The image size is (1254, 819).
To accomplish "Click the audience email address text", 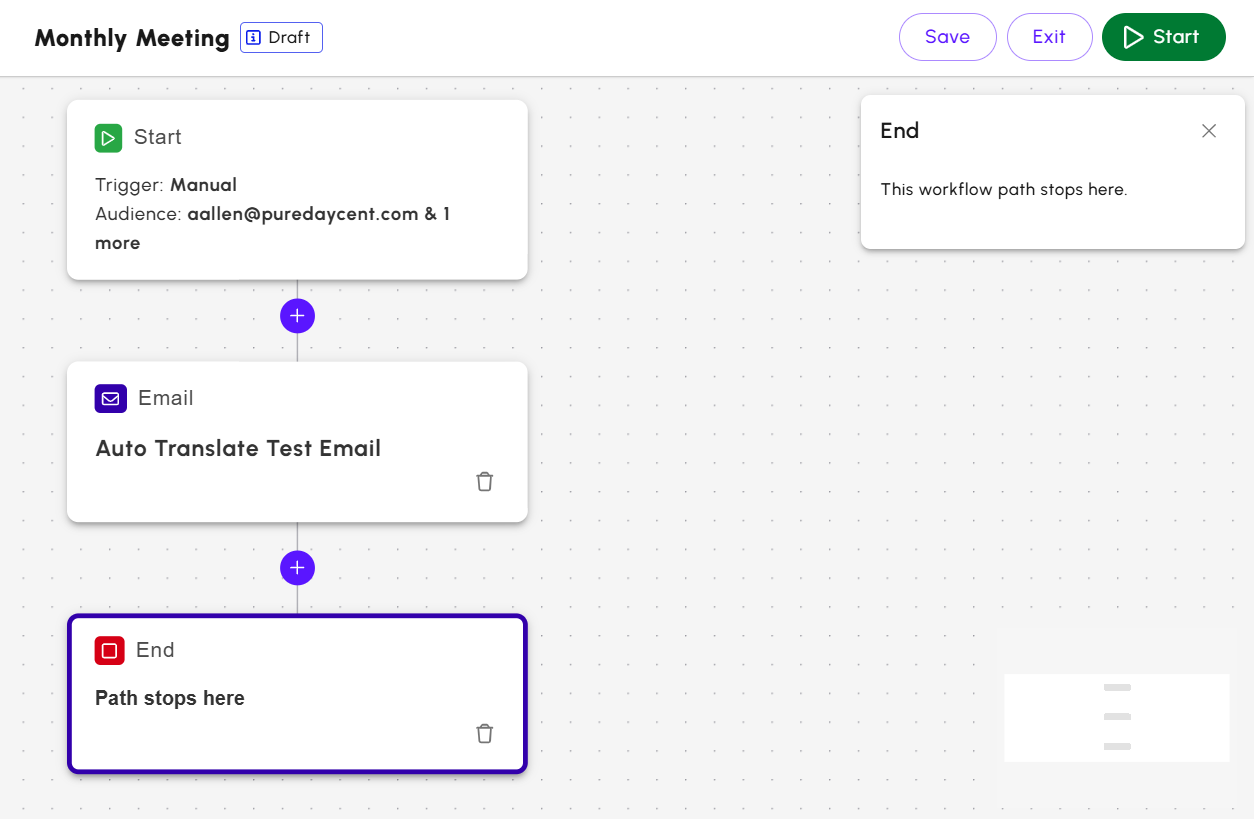I will click(302, 214).
